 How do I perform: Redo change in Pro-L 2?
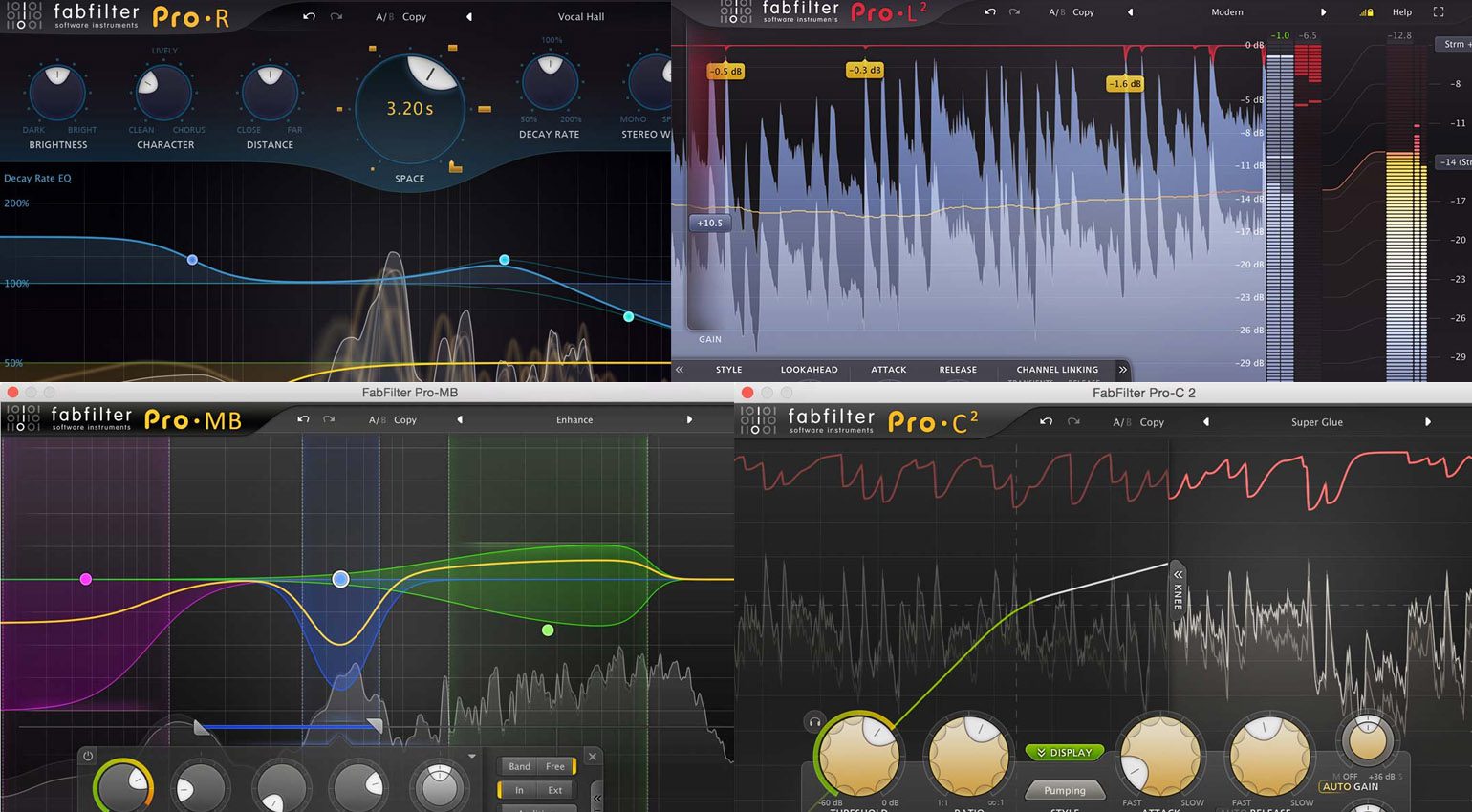pyautogui.click(x=1015, y=11)
